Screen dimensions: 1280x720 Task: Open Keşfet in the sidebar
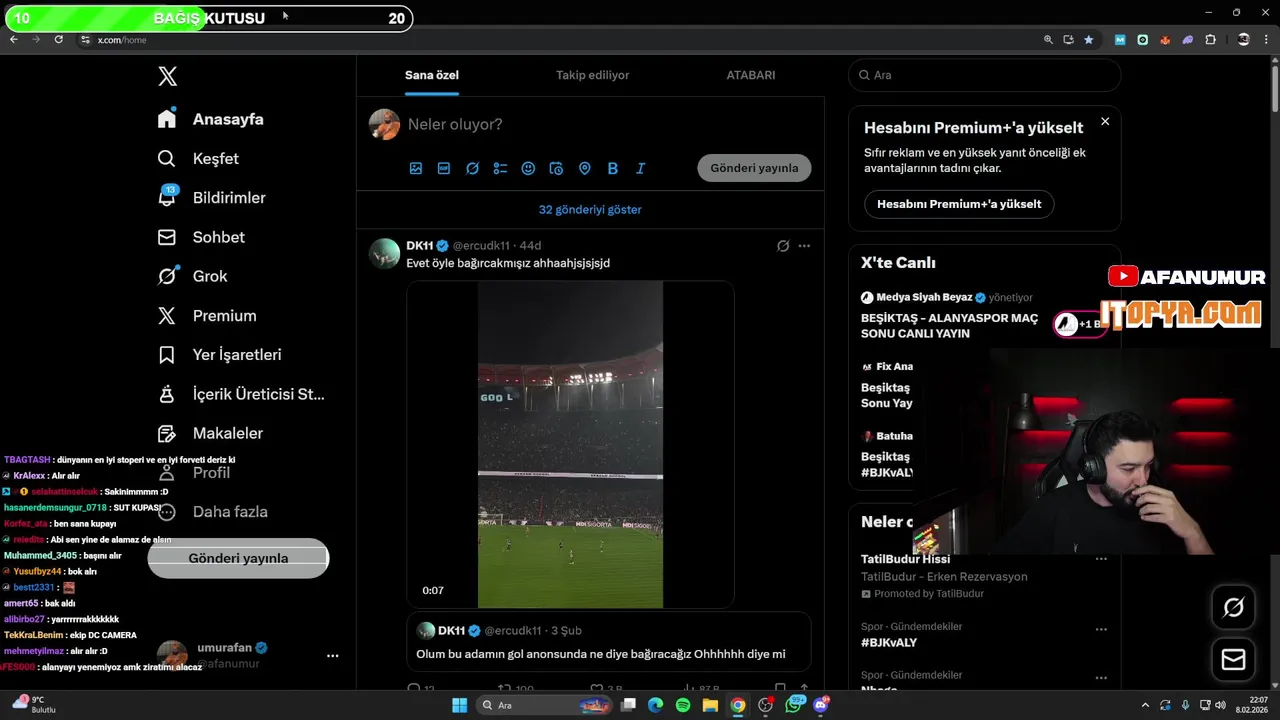click(199, 158)
